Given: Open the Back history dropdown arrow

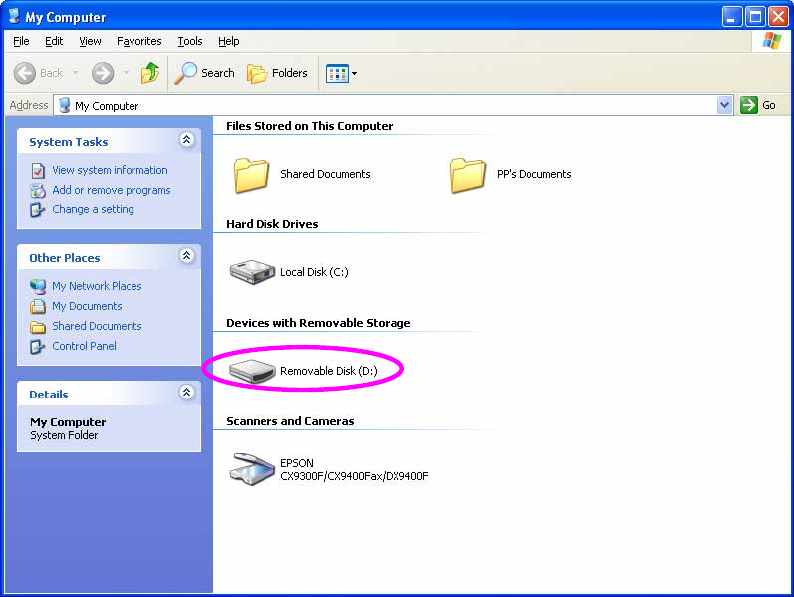Looking at the screenshot, I should click(x=75, y=73).
